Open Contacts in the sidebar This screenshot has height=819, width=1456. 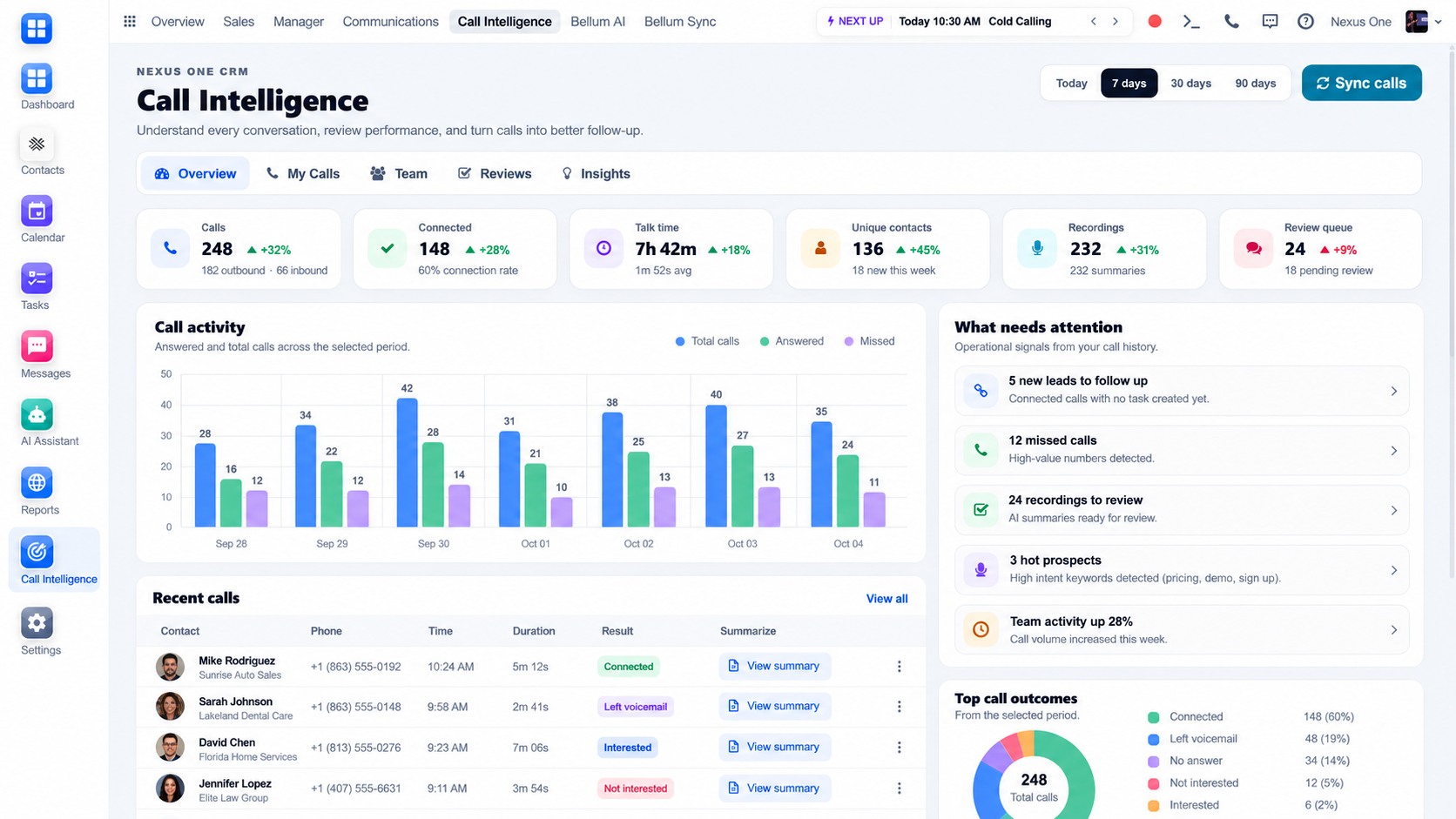point(37,144)
